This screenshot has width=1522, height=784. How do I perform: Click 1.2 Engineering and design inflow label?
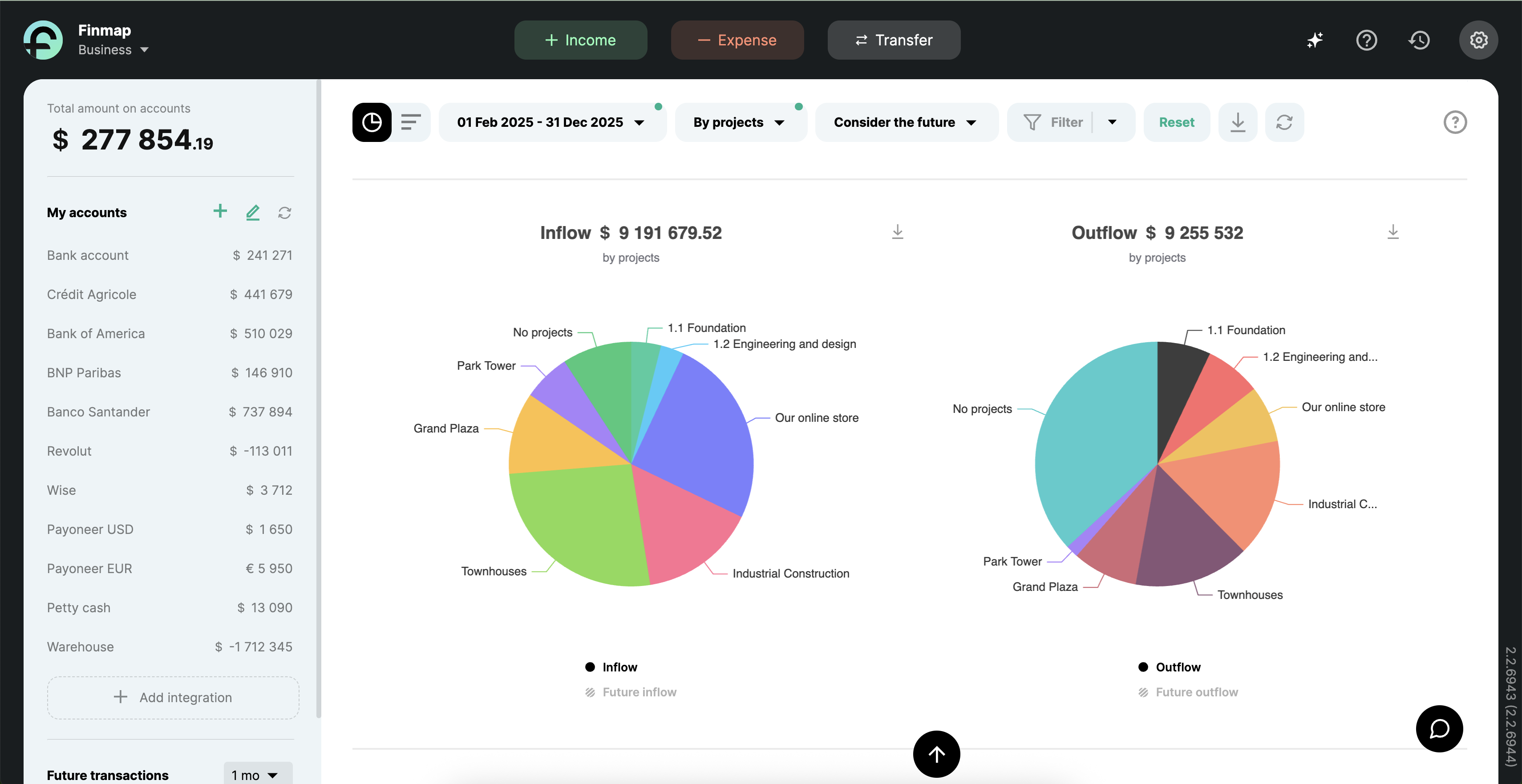tap(784, 344)
